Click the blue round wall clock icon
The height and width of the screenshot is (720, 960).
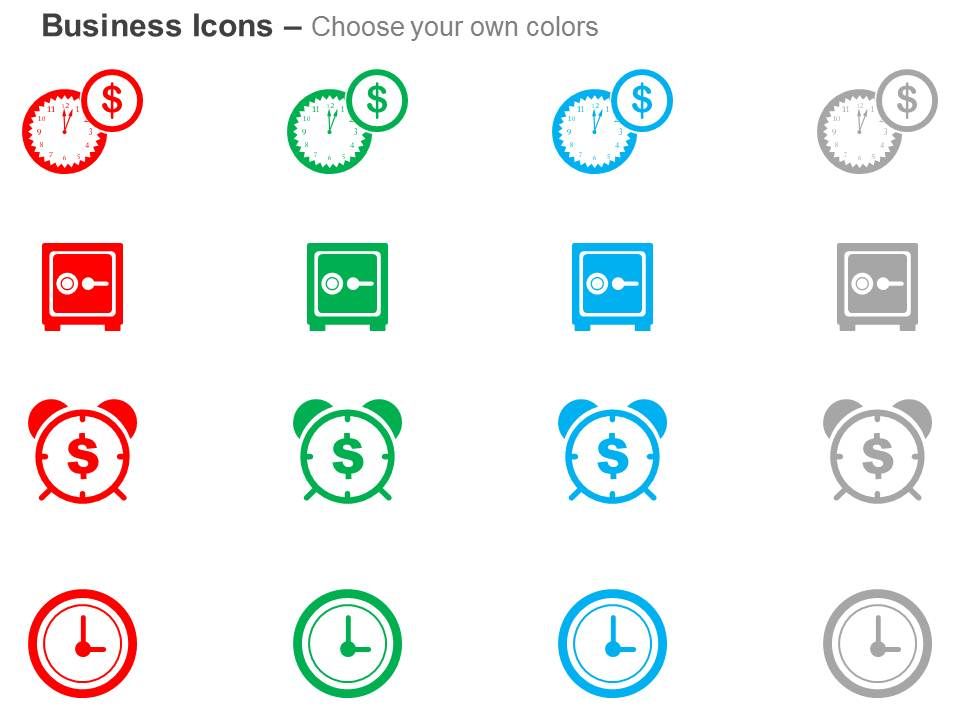(x=612, y=643)
